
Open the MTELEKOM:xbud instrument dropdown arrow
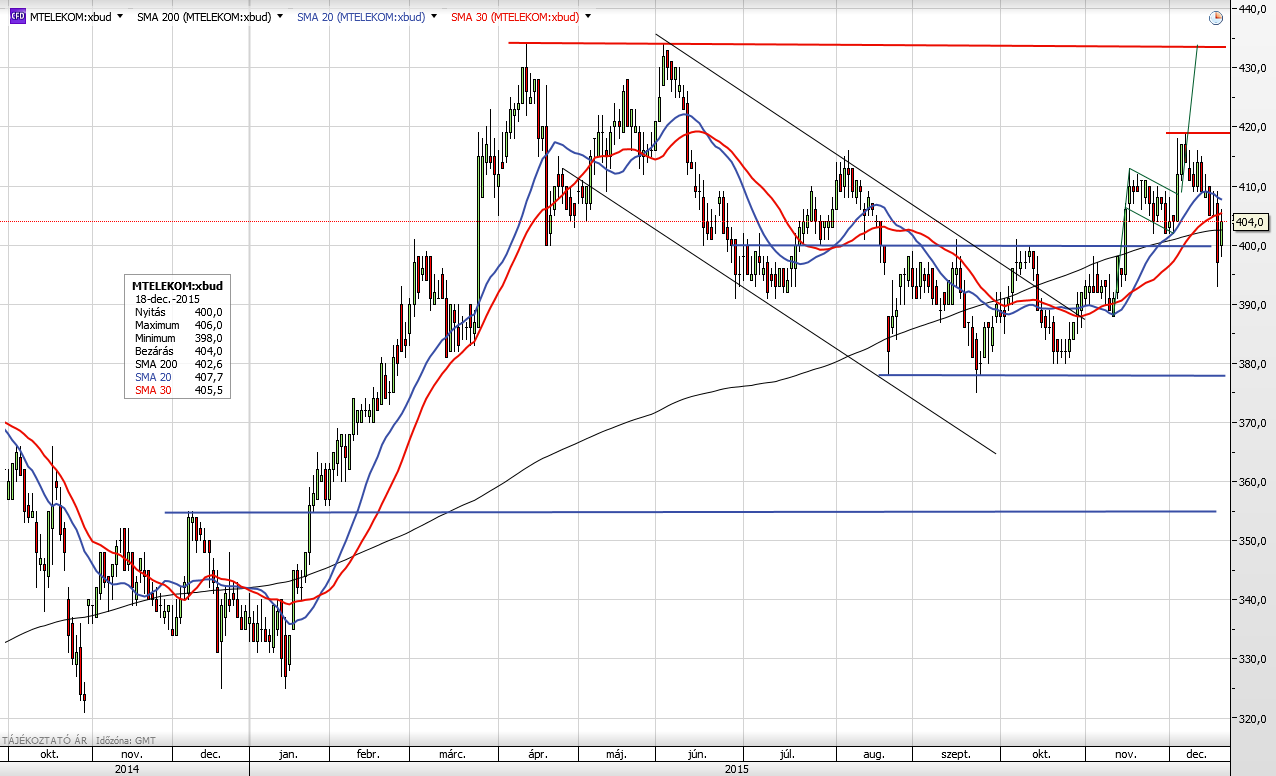coord(120,17)
